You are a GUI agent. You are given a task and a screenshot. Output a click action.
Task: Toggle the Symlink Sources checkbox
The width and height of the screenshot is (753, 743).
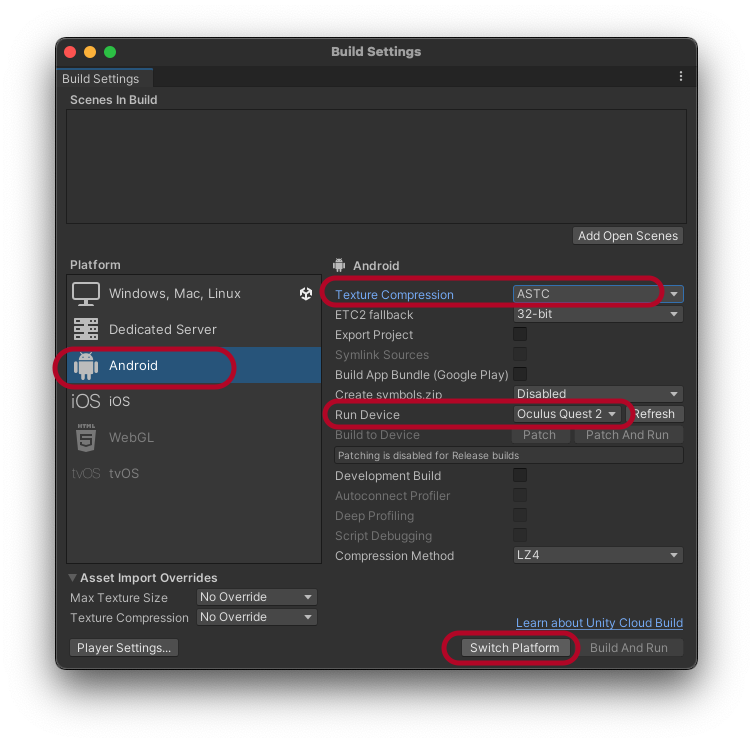(520, 354)
